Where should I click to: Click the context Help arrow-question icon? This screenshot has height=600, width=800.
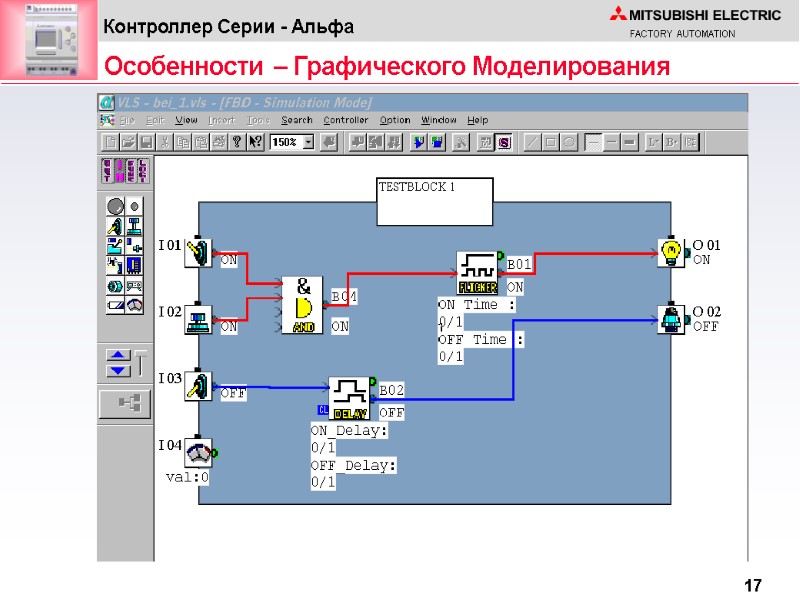coord(256,142)
